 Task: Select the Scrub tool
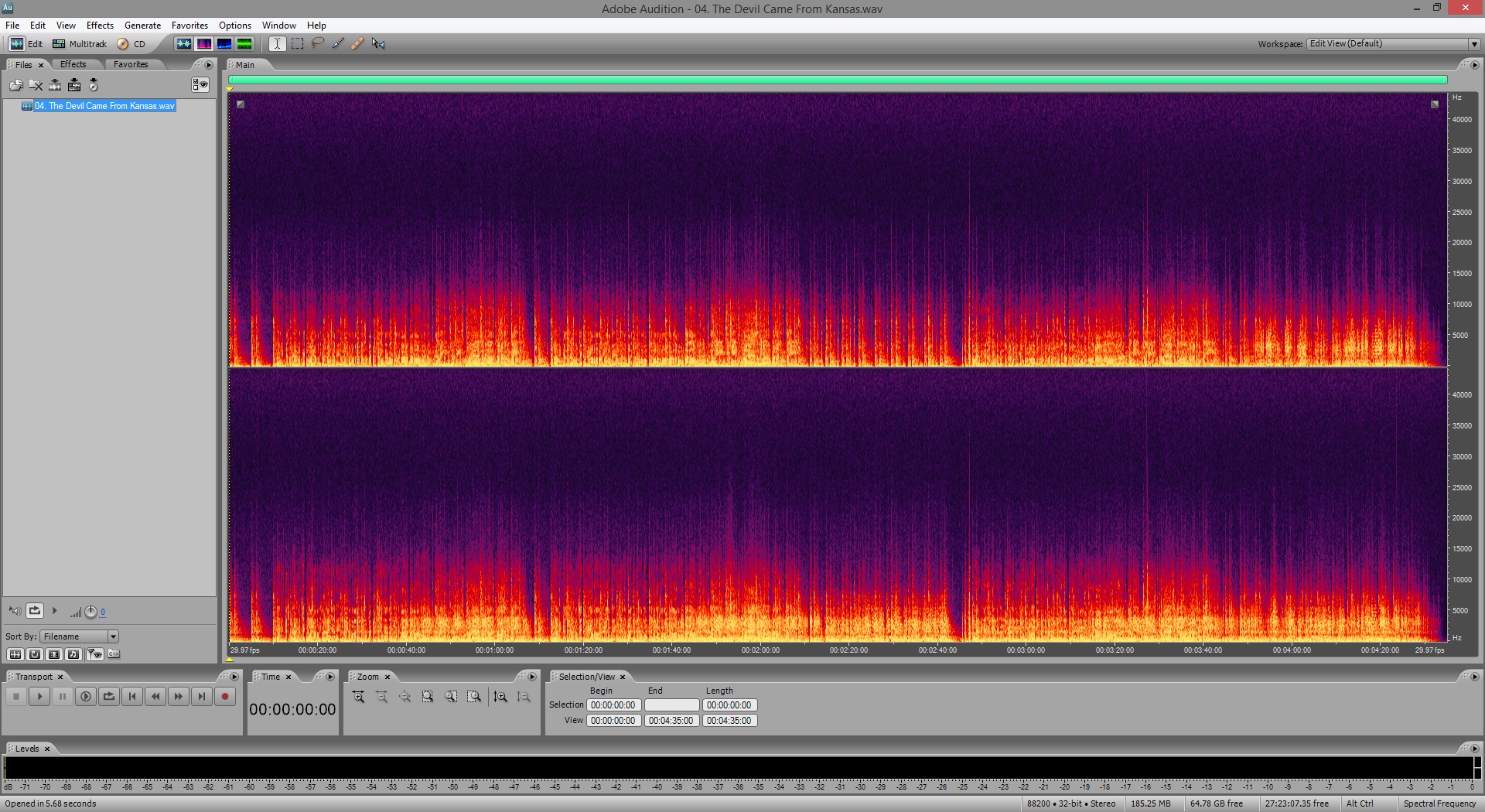click(x=378, y=44)
